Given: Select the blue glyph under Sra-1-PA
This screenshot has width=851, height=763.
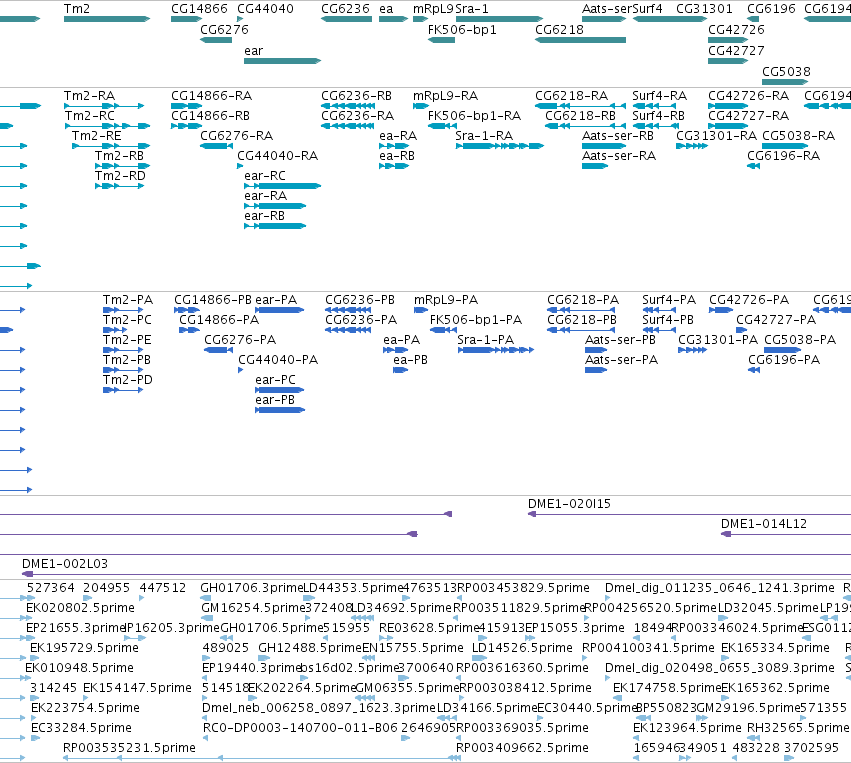Looking at the screenshot, I should (496, 350).
